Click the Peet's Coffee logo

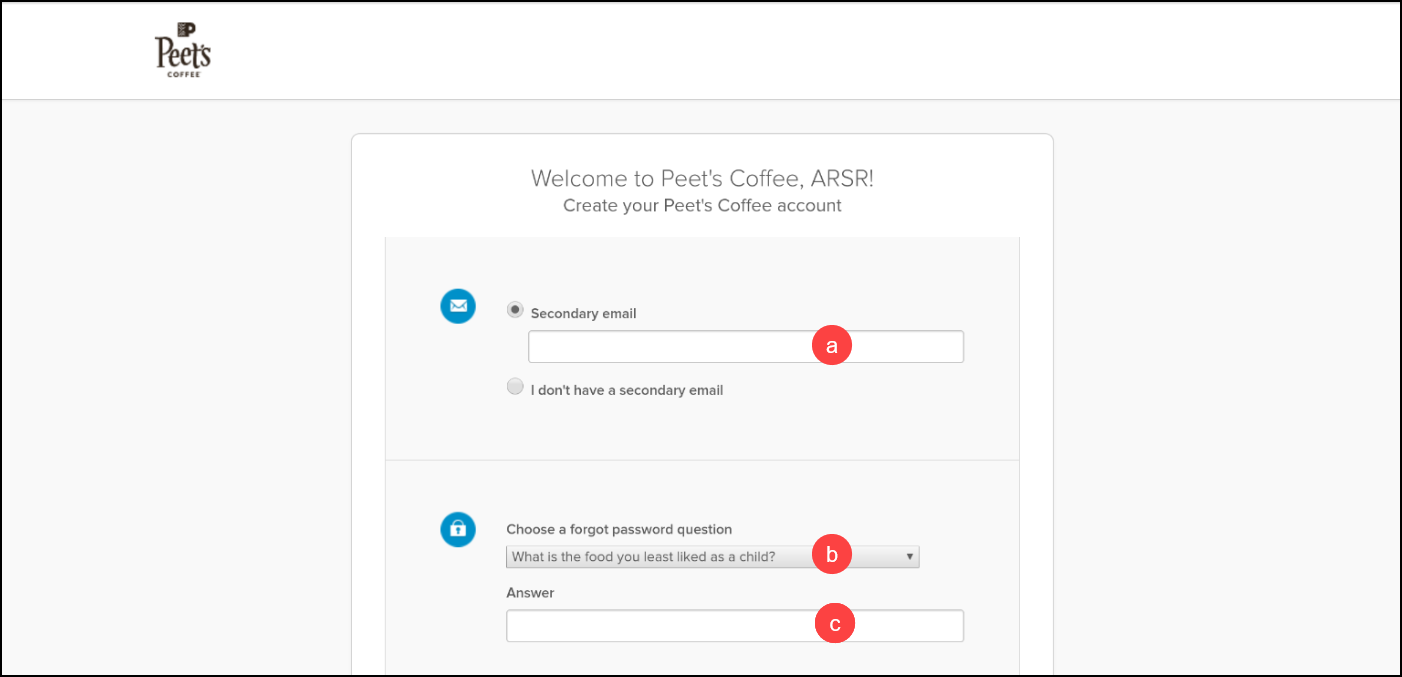(183, 50)
